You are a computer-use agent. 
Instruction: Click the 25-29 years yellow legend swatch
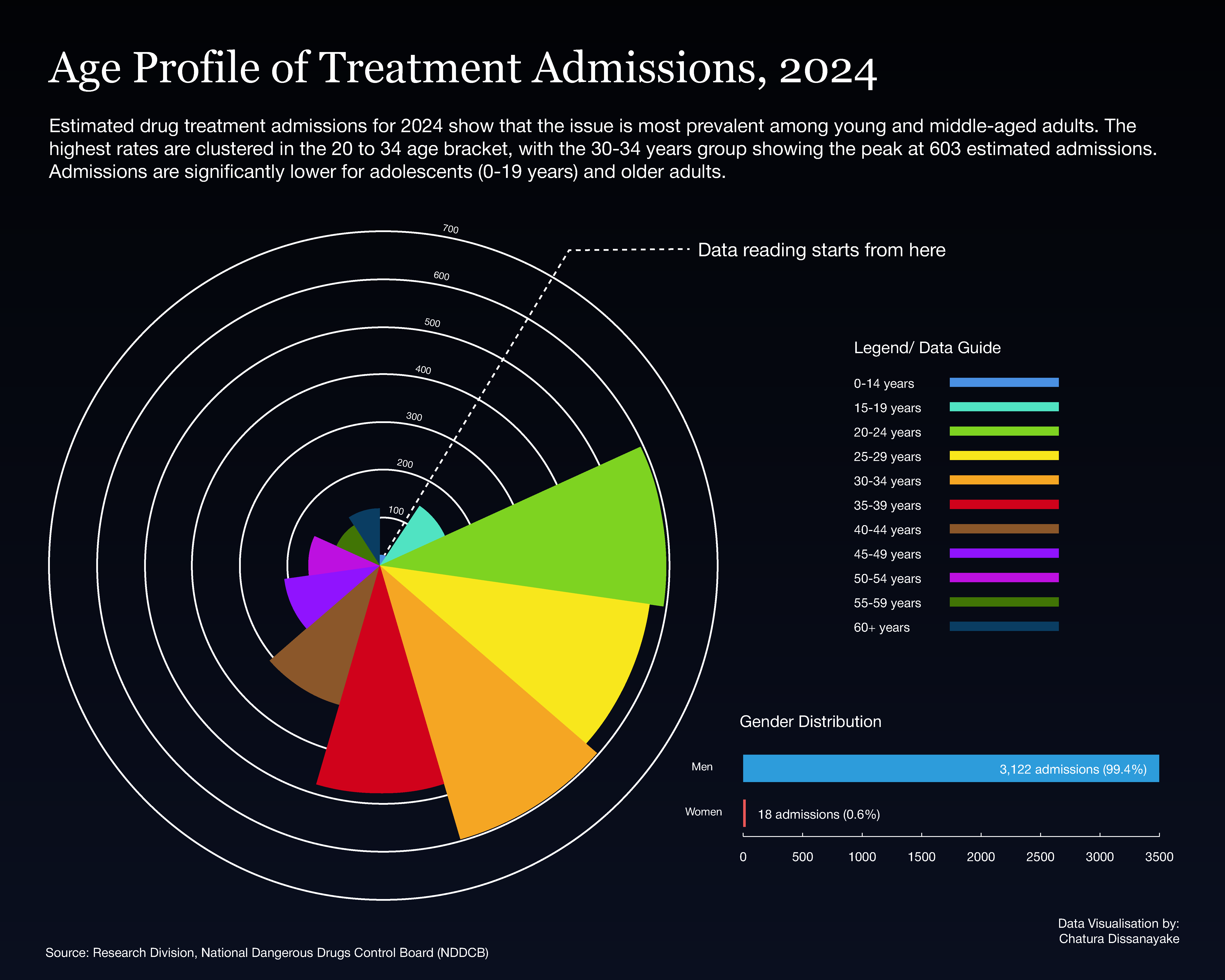(1004, 456)
